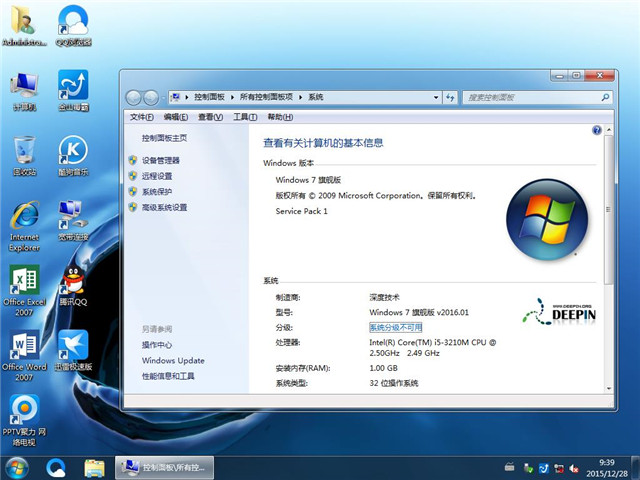Open the 查看(V) menu
This screenshot has width=640, height=480.
[x=210, y=117]
